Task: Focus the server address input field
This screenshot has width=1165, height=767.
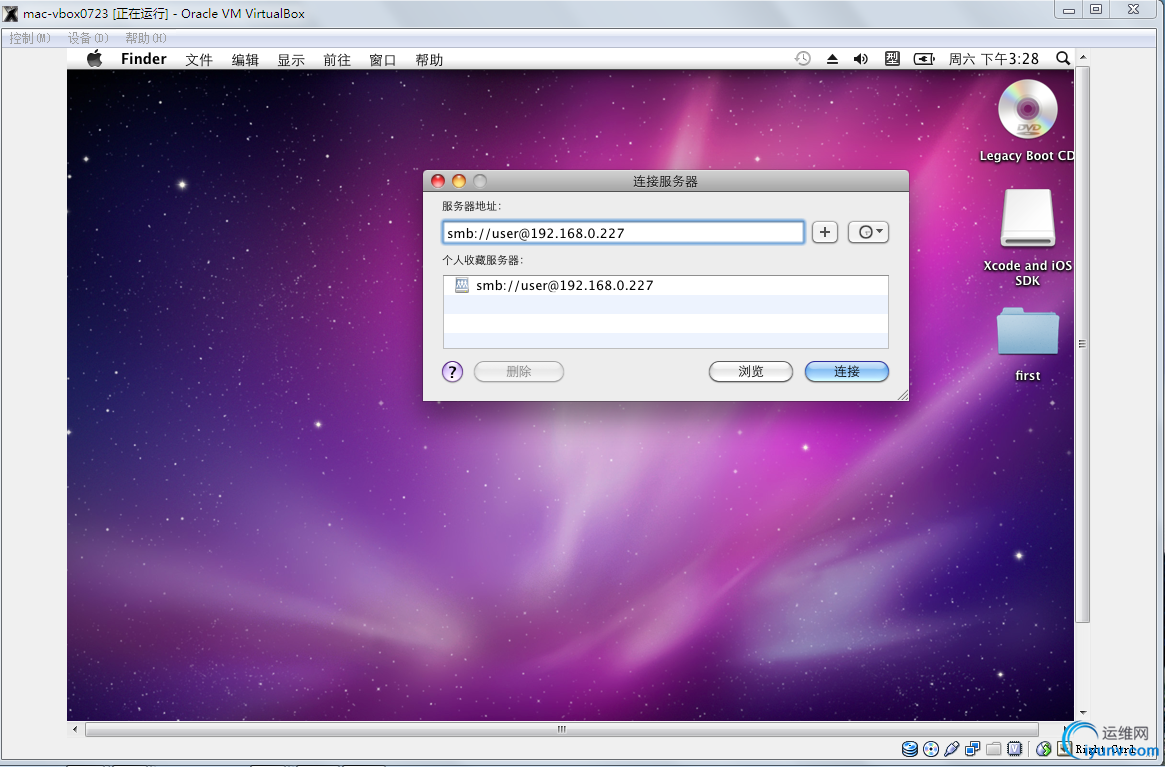Action: click(623, 233)
